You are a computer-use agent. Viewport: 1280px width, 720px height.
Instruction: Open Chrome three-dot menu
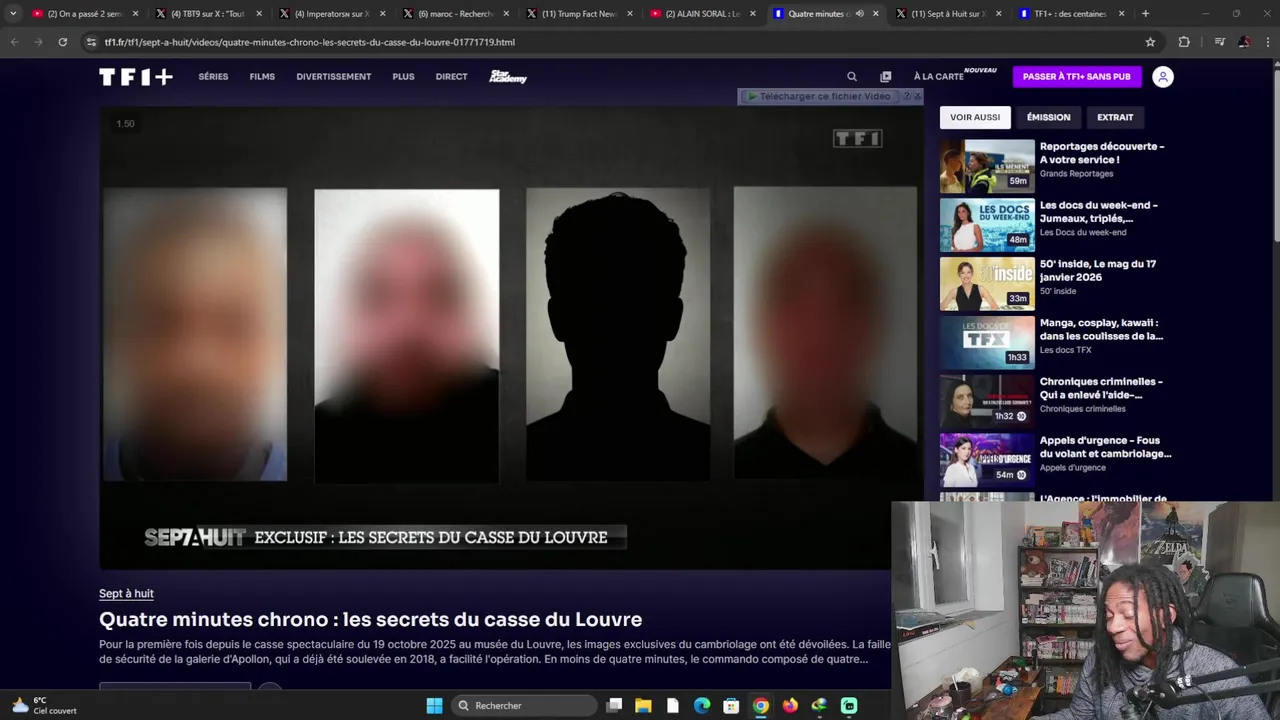[x=1268, y=42]
